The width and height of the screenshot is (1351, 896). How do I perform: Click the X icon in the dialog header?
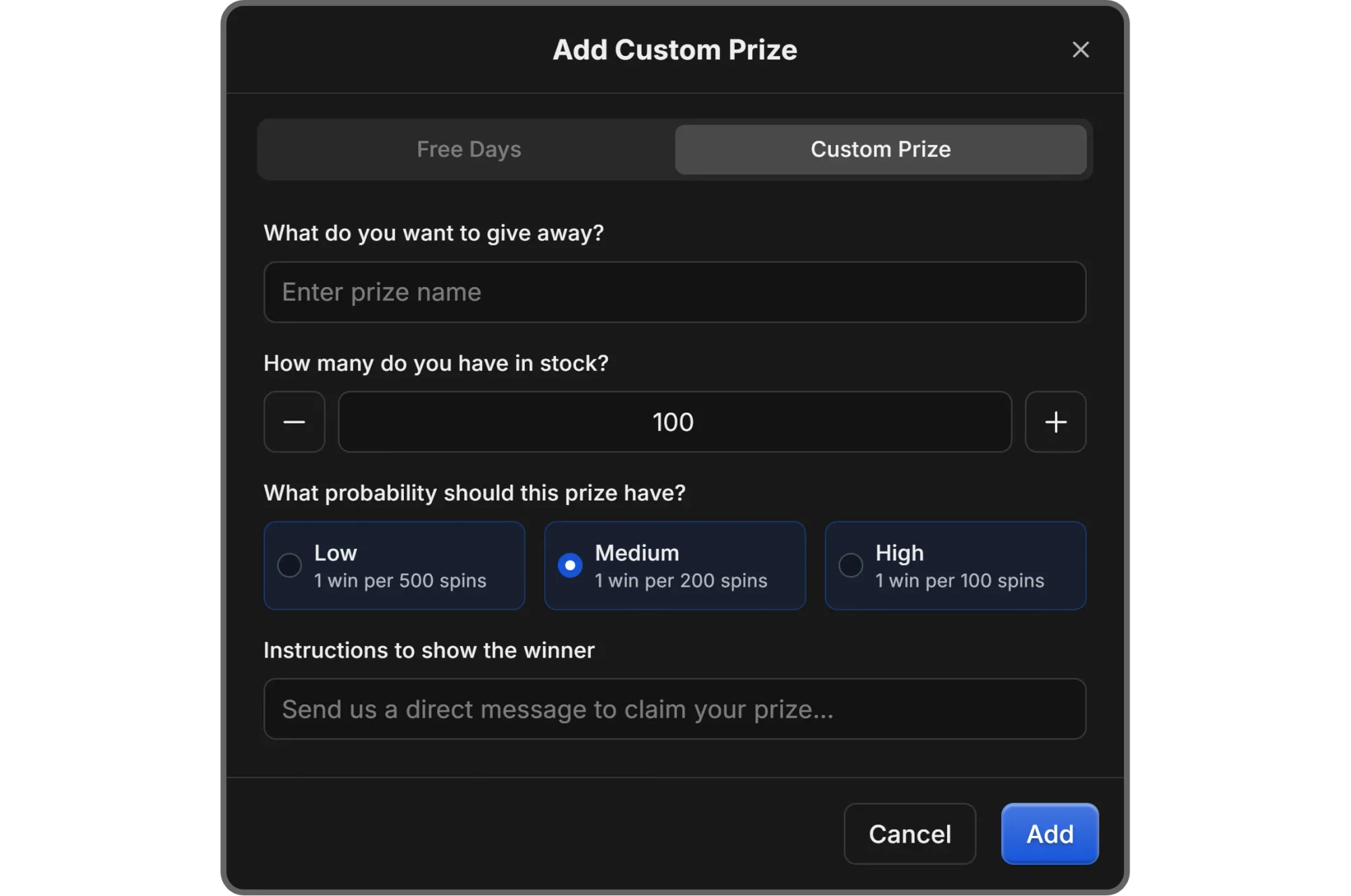click(x=1080, y=49)
